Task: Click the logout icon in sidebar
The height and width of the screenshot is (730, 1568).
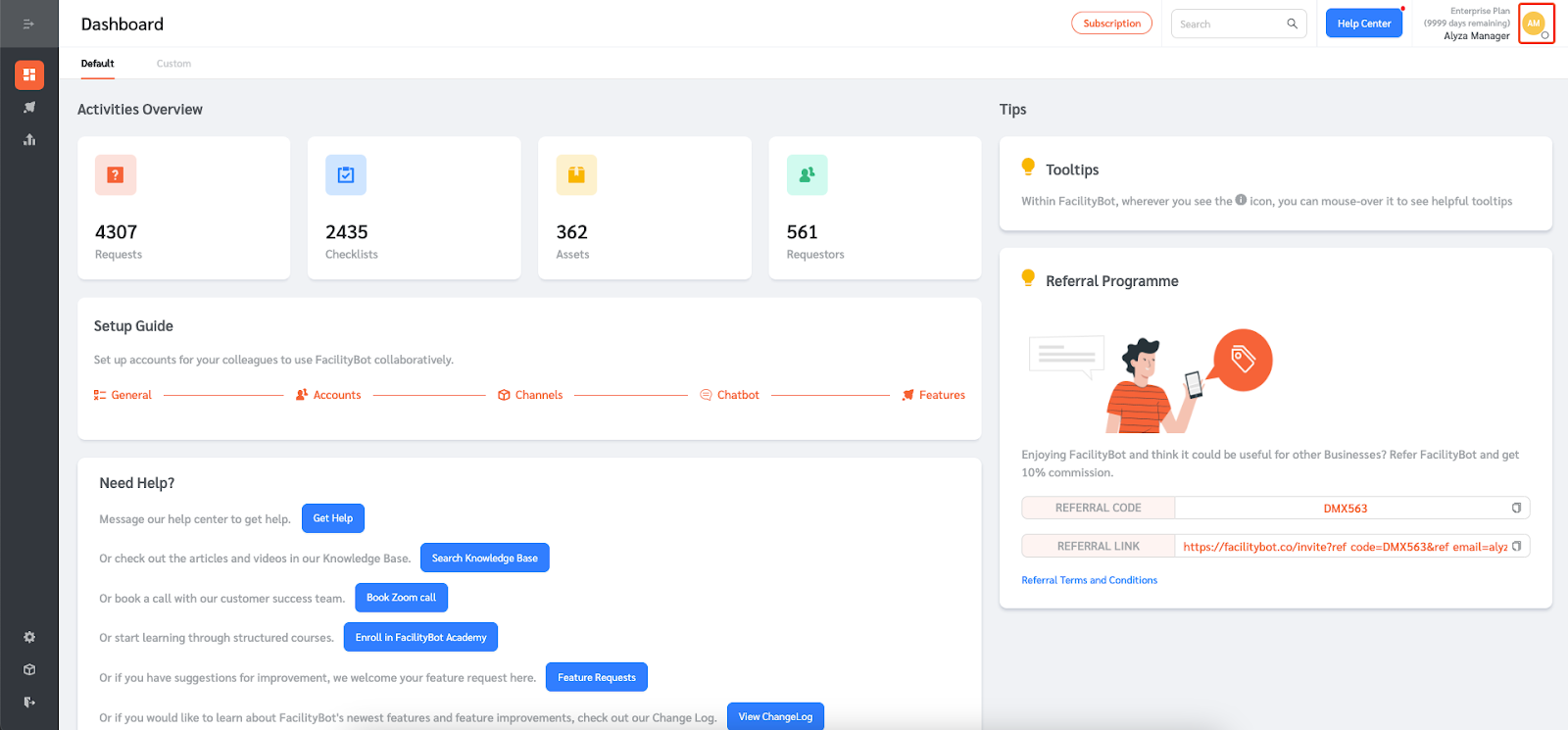Action: tap(29, 702)
